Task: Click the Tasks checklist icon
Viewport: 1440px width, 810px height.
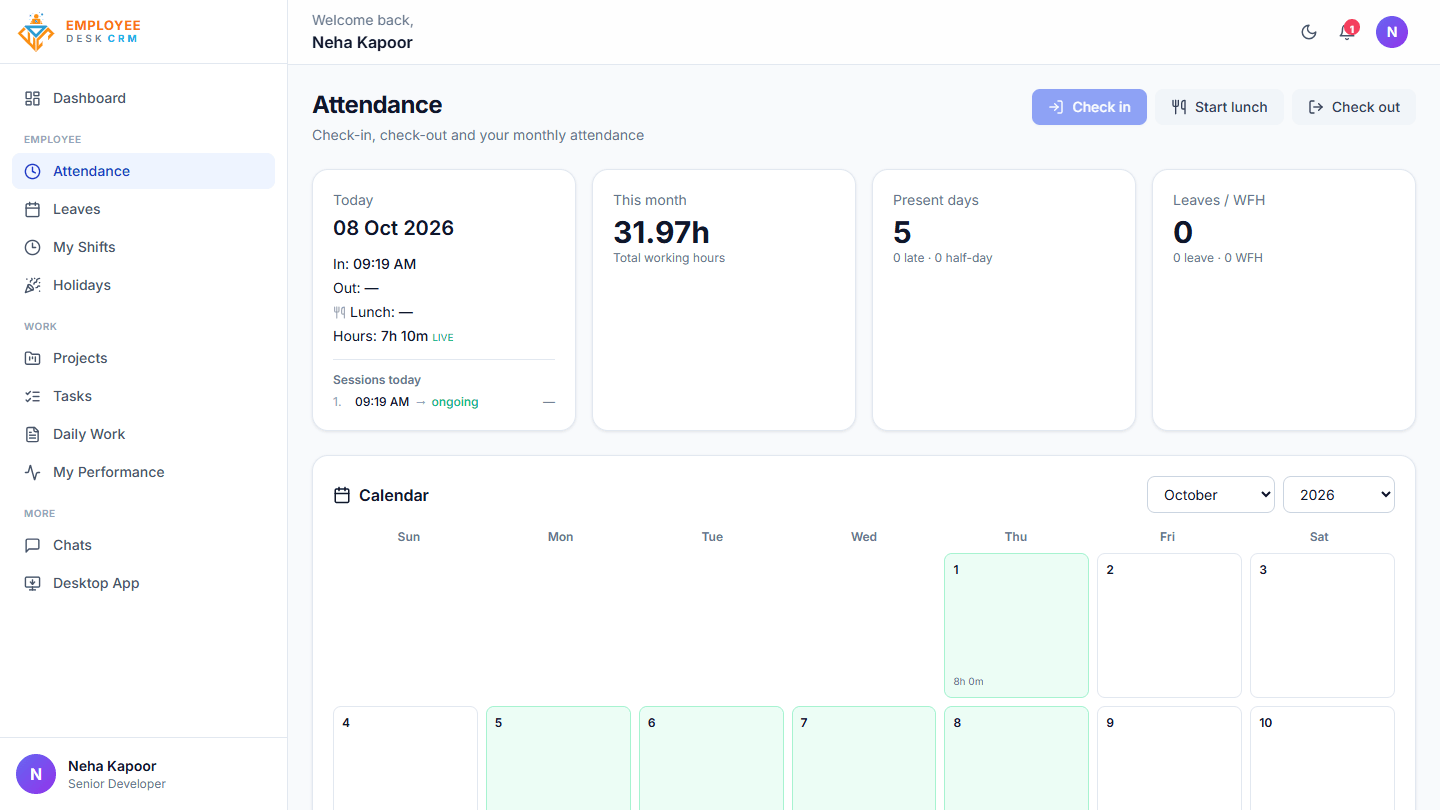Action: pyautogui.click(x=33, y=396)
